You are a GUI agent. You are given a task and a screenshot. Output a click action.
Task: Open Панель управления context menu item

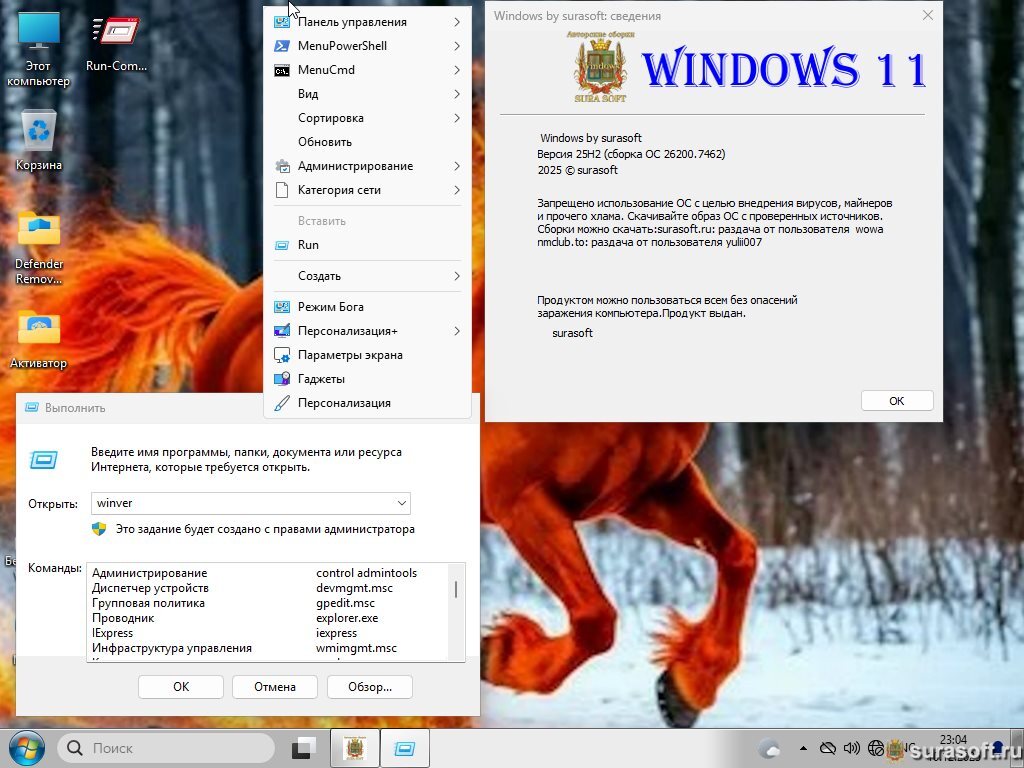[368, 22]
